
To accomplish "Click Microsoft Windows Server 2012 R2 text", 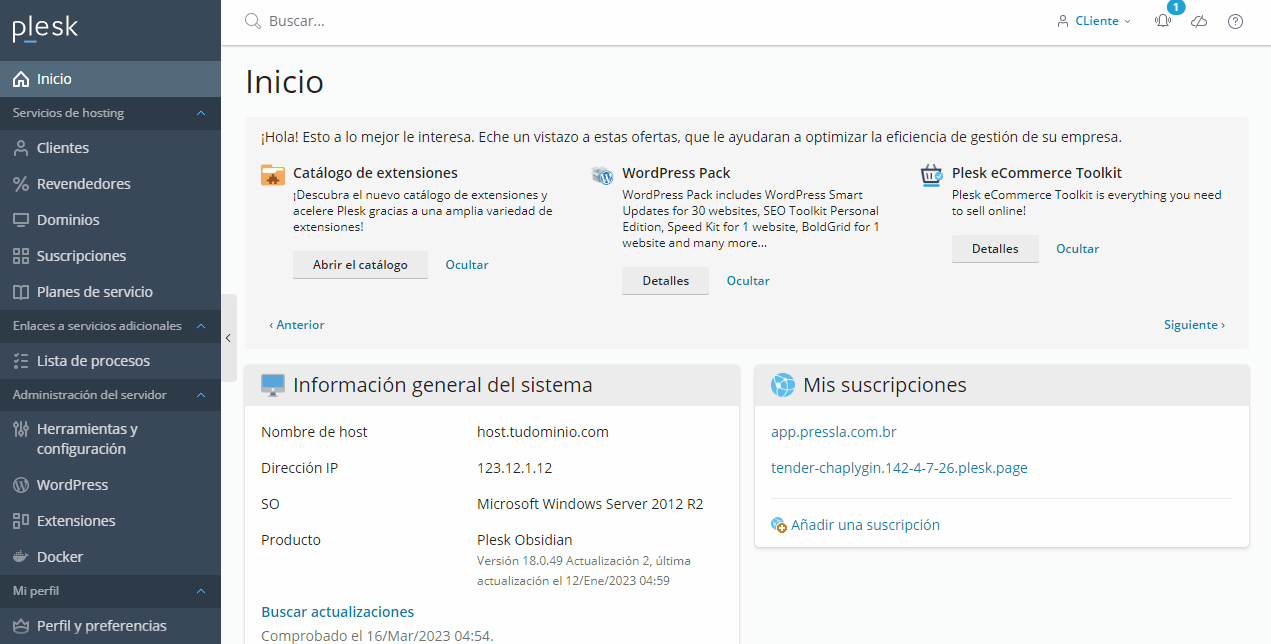I will [590, 504].
